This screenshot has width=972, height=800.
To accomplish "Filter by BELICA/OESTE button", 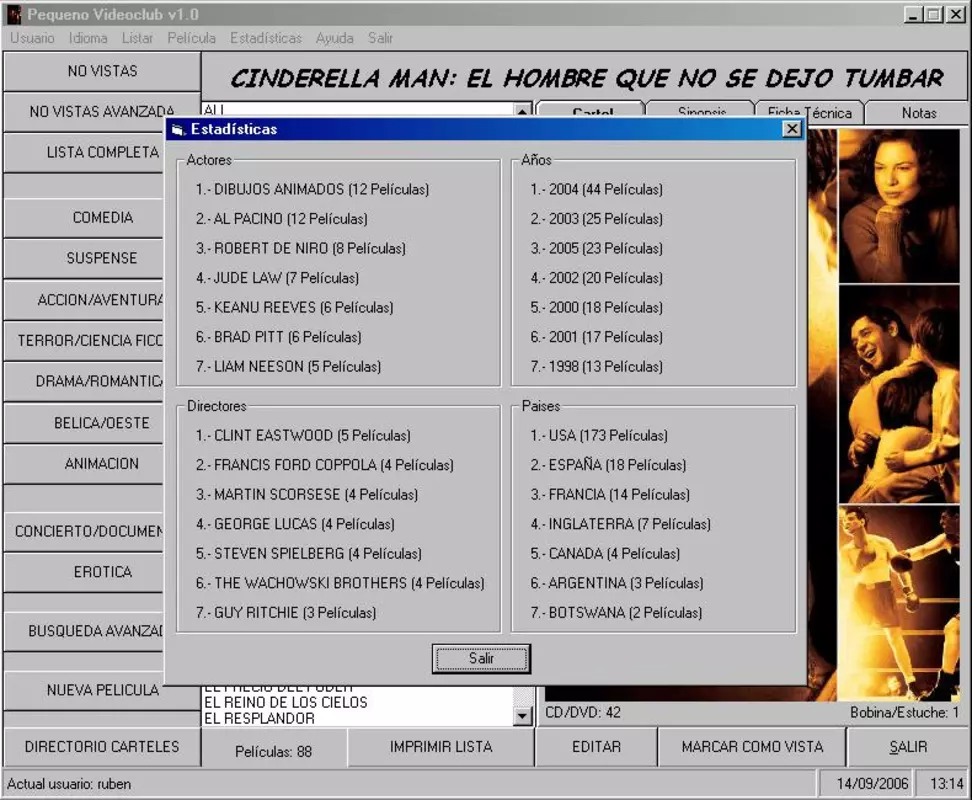I will point(84,423).
